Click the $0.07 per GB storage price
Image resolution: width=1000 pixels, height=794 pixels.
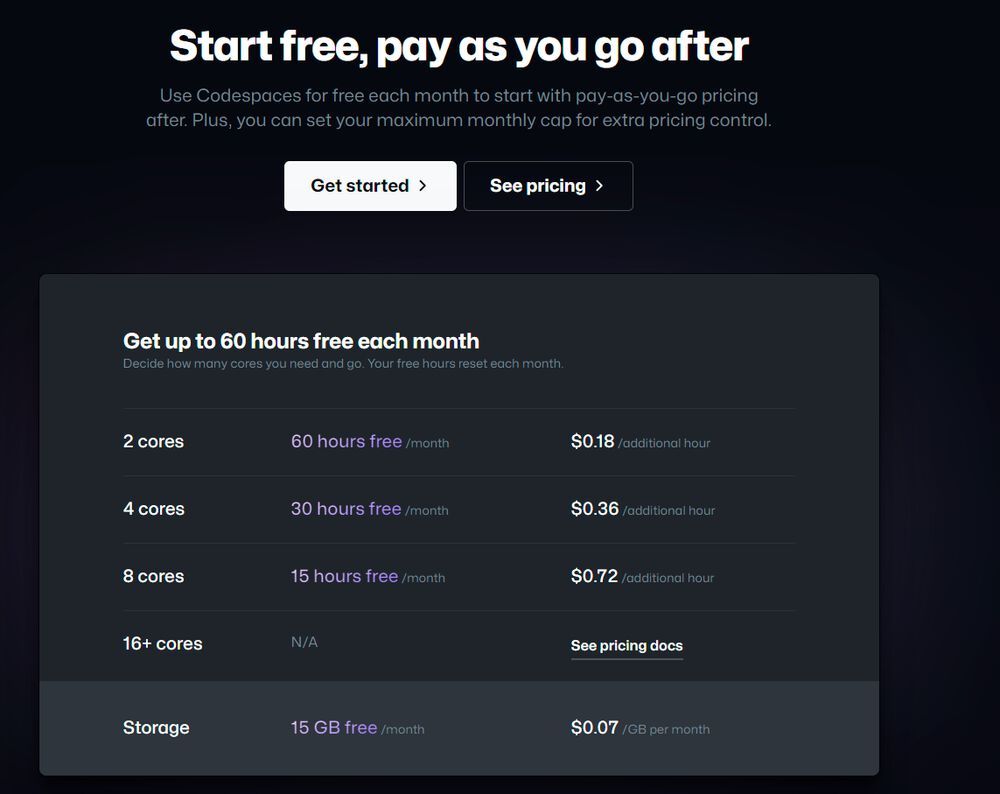(x=594, y=728)
